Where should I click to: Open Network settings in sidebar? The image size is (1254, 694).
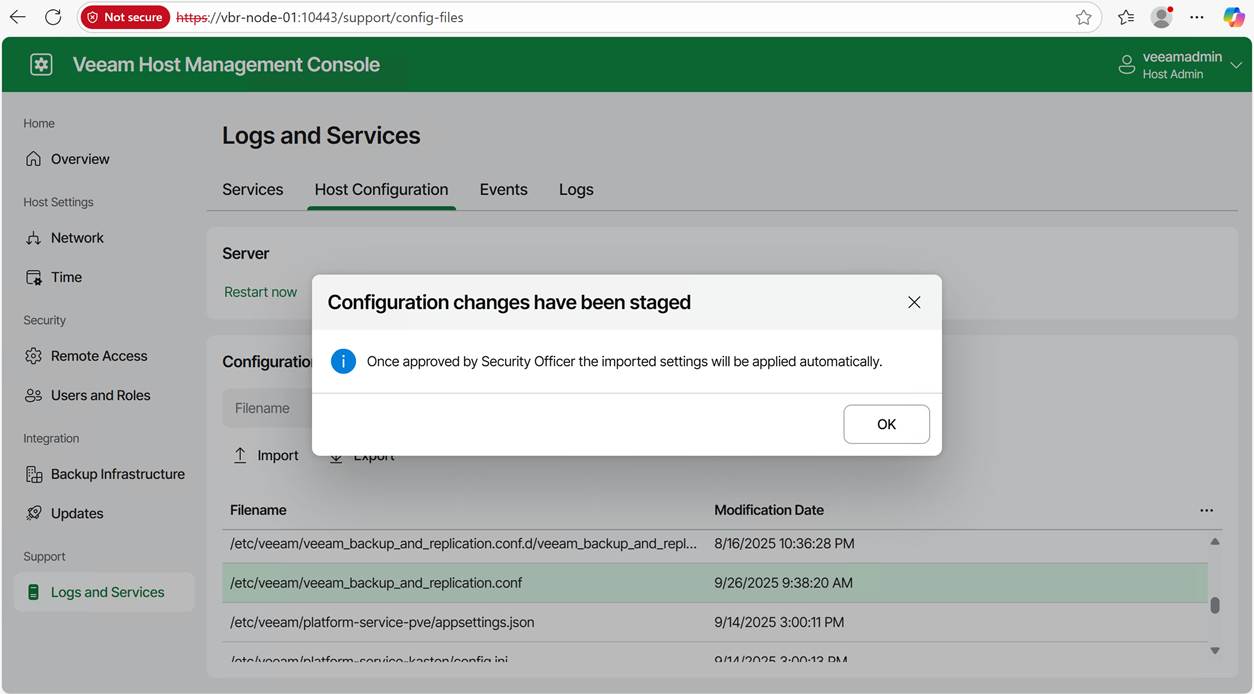point(77,238)
